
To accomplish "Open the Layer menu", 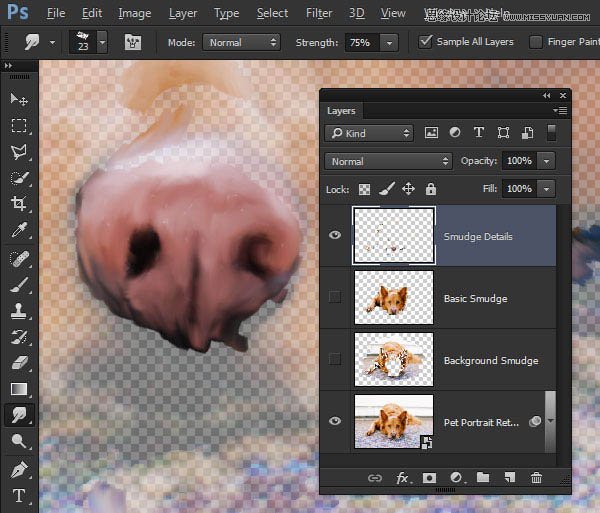I will (x=183, y=13).
